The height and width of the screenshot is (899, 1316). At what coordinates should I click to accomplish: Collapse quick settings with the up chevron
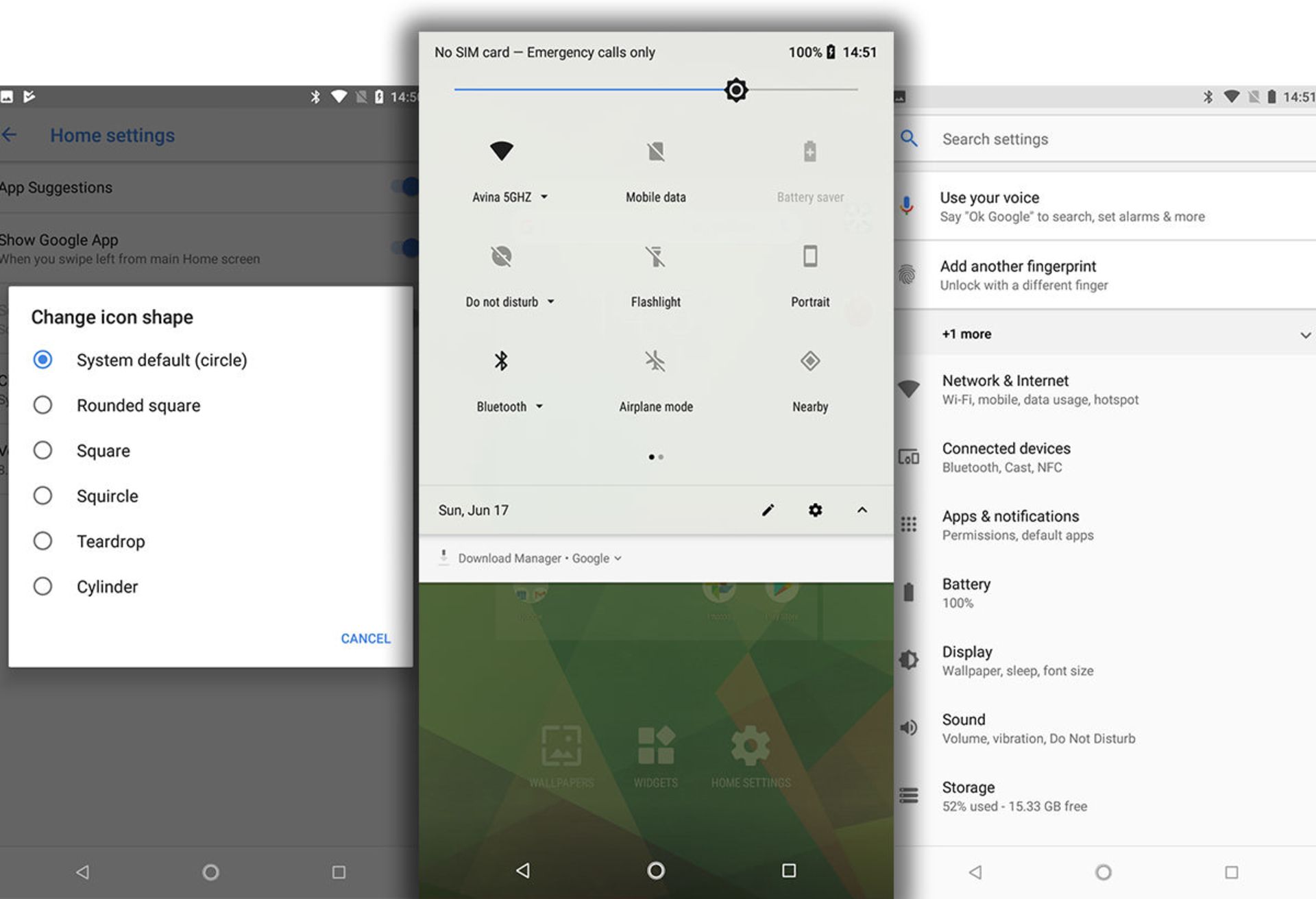point(862,510)
